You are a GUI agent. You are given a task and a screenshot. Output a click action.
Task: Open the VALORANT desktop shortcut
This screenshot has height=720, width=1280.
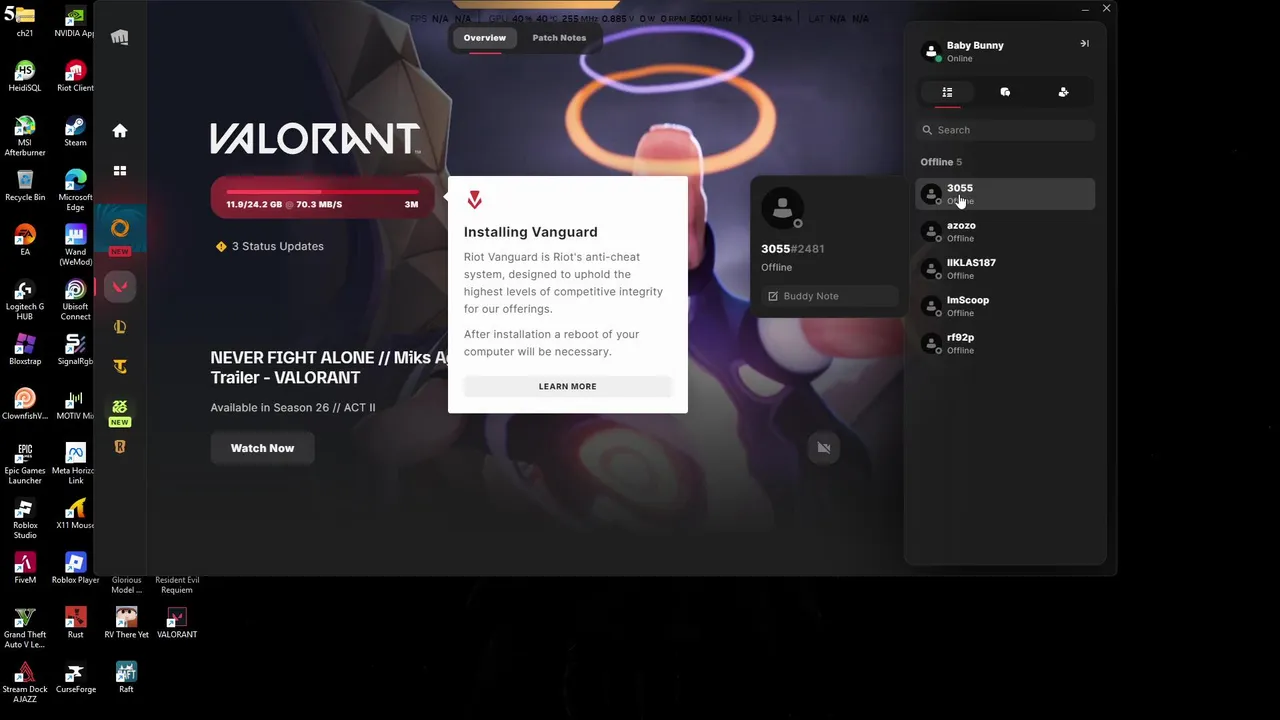(x=177, y=623)
